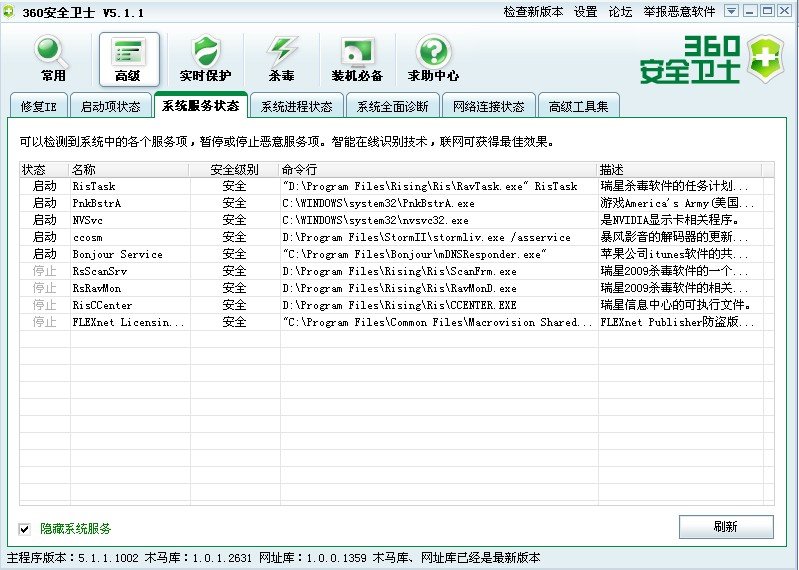This screenshot has height=570, width=799.
Task: Click the 杀毒 lightning icon
Action: point(281,58)
